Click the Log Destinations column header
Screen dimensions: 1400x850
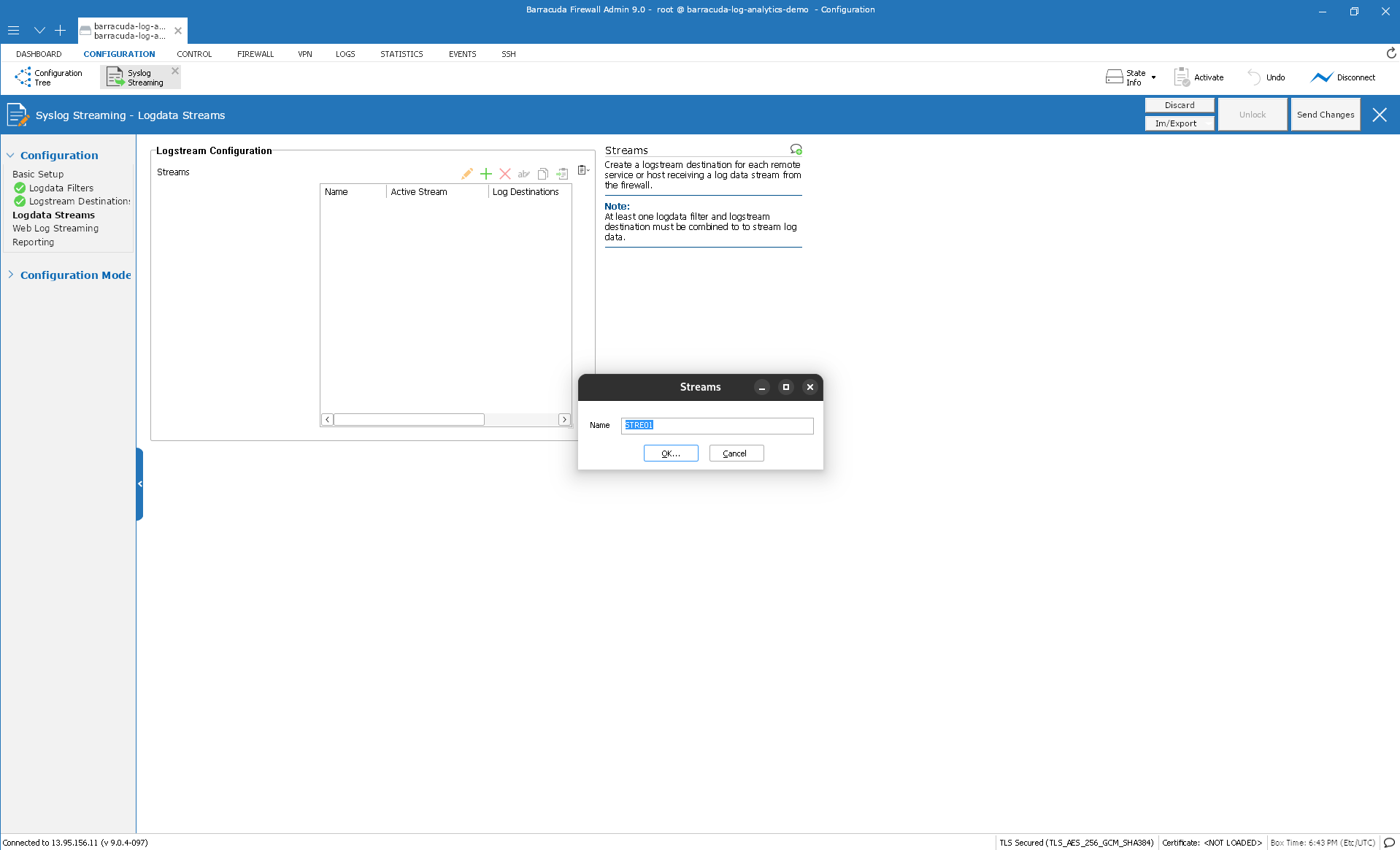[530, 192]
